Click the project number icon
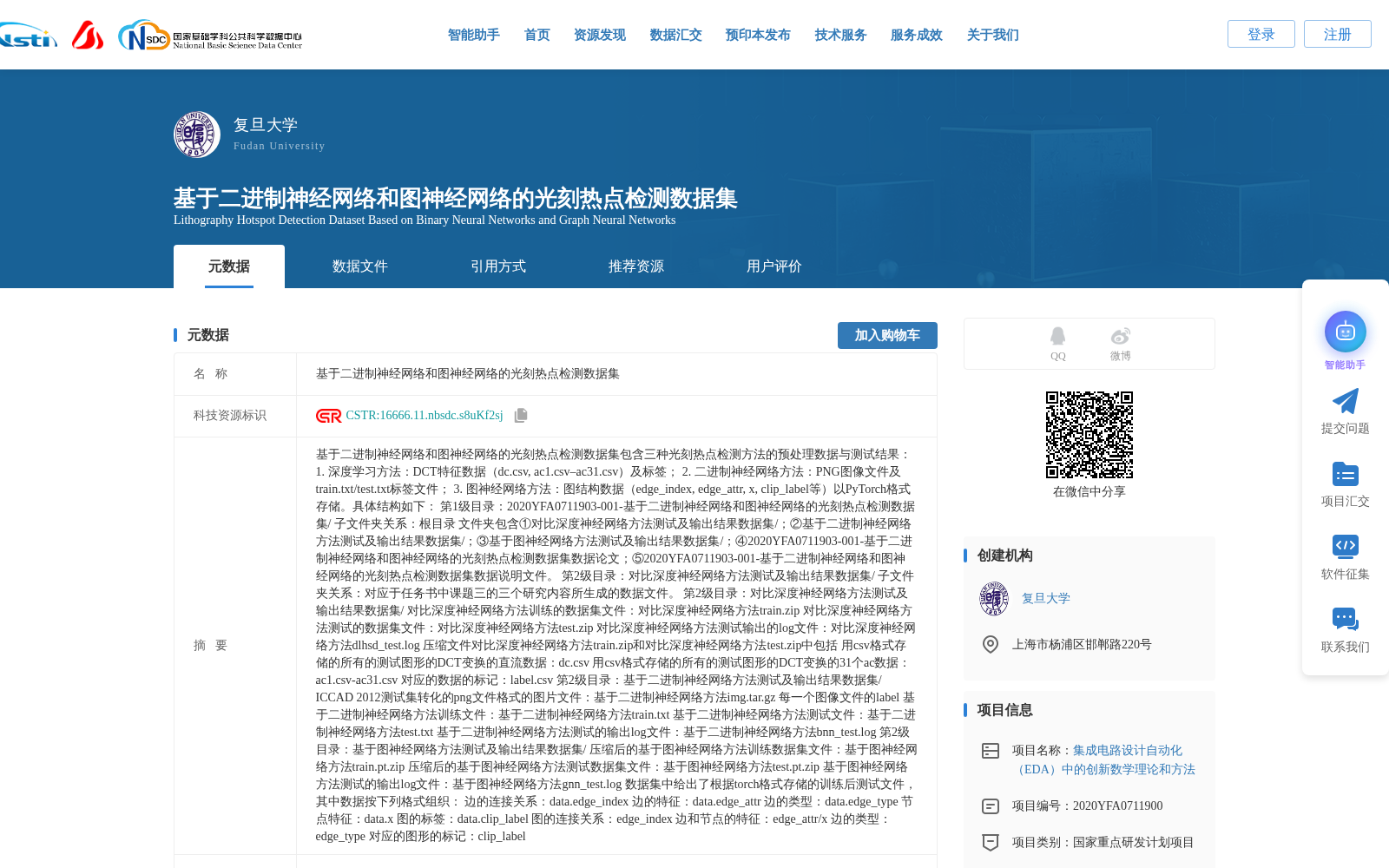Image resolution: width=1389 pixels, height=868 pixels. point(990,806)
